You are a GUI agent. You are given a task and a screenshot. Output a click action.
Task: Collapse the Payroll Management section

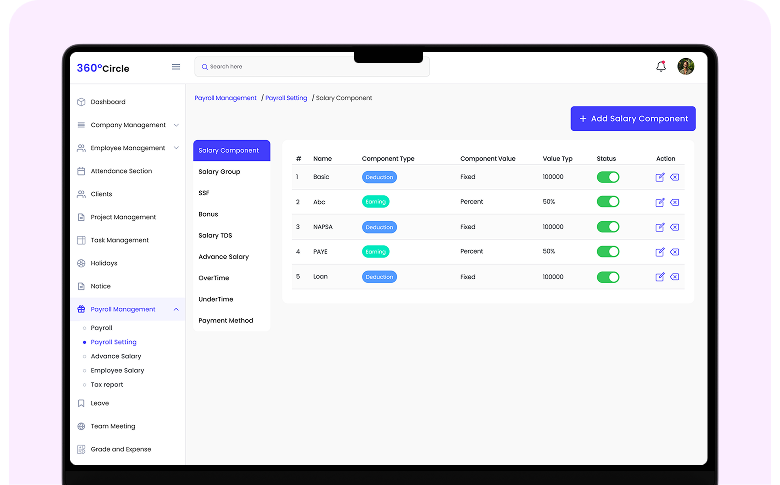[176, 309]
